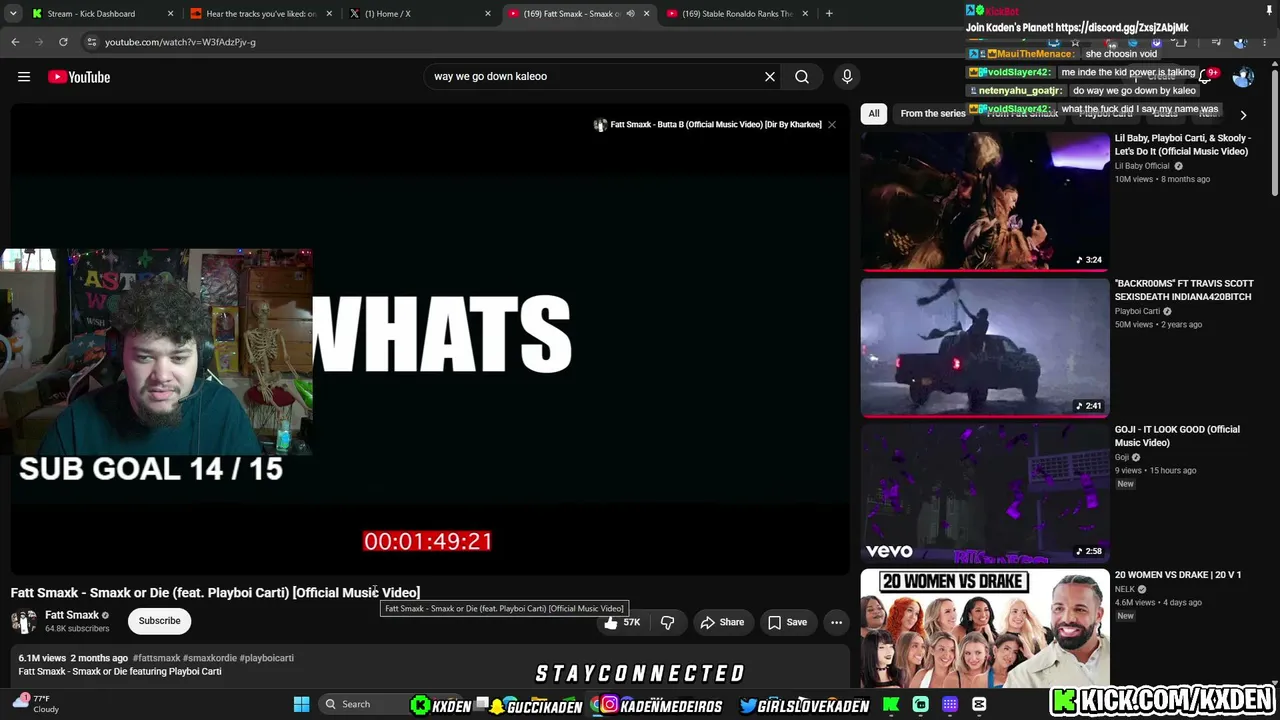Play the 20 Women vs Drake thumbnail
1280x720 pixels.
[x=985, y=628]
